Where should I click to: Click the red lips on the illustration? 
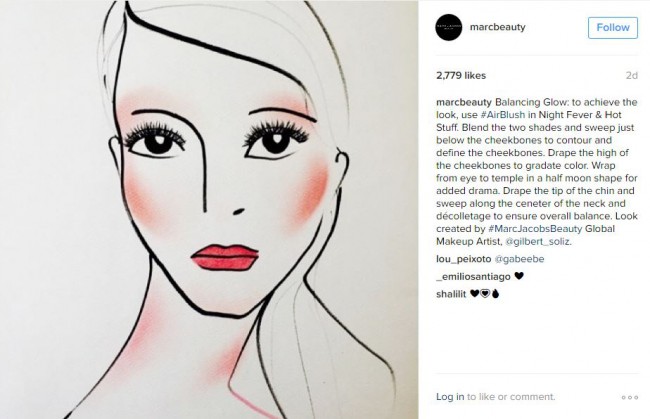(225, 257)
